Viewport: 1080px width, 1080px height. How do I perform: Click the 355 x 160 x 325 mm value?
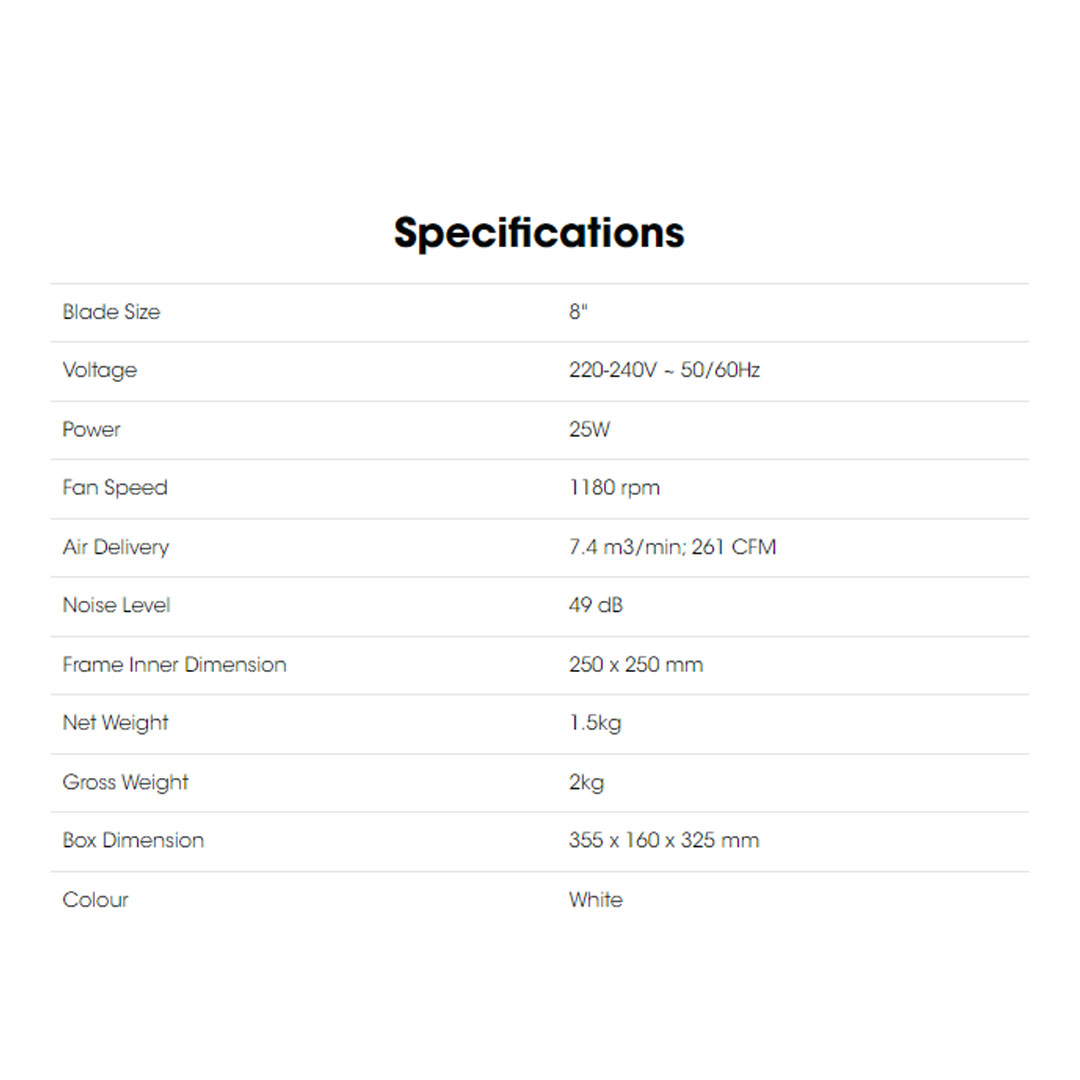click(663, 841)
